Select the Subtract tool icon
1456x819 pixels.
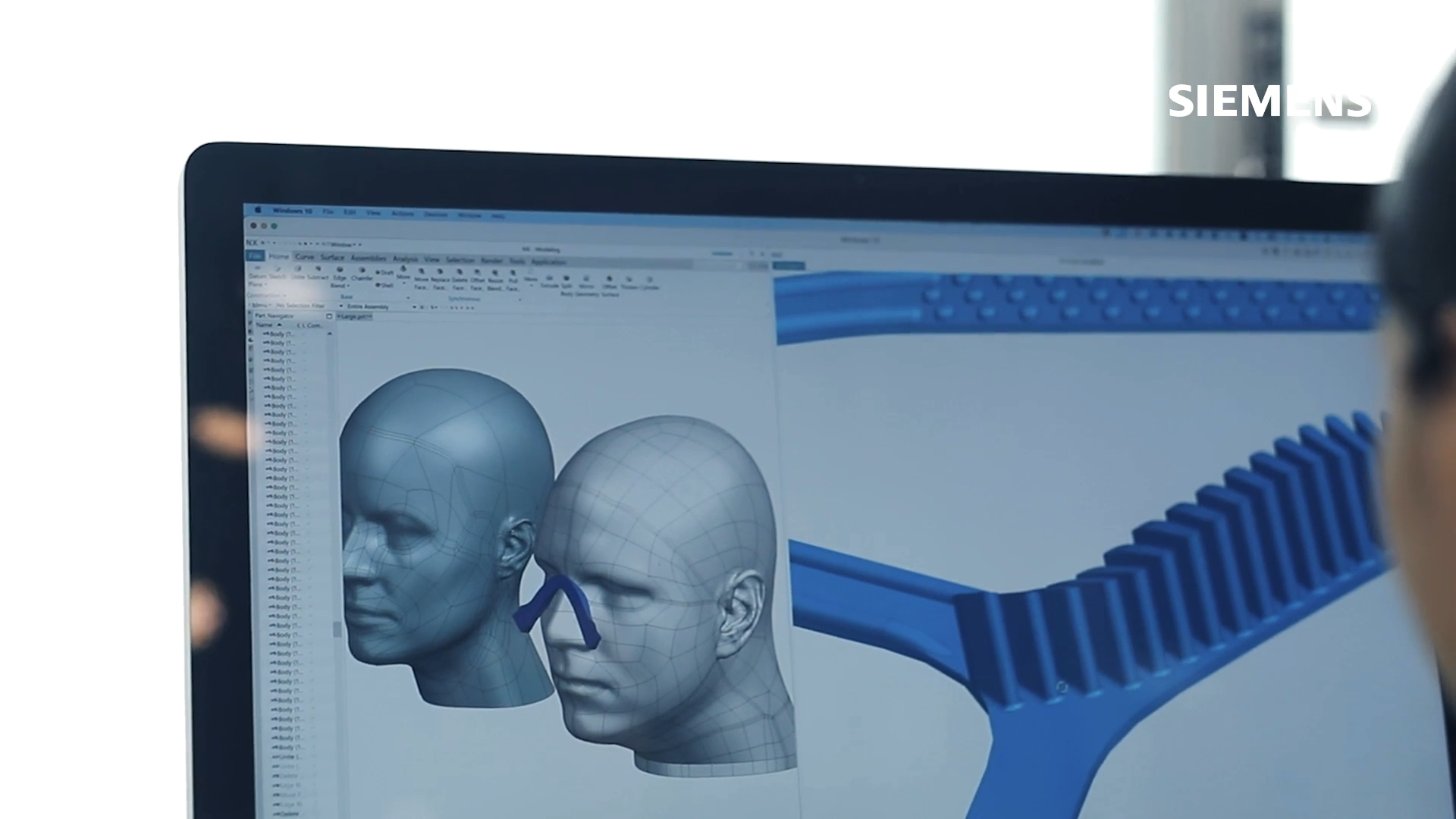(x=318, y=268)
